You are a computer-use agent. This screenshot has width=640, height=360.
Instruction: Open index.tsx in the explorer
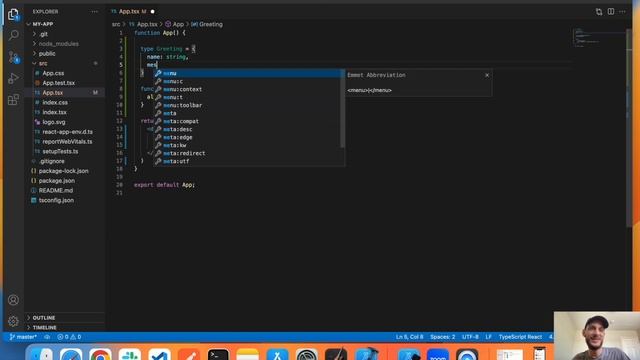click(x=65, y=112)
